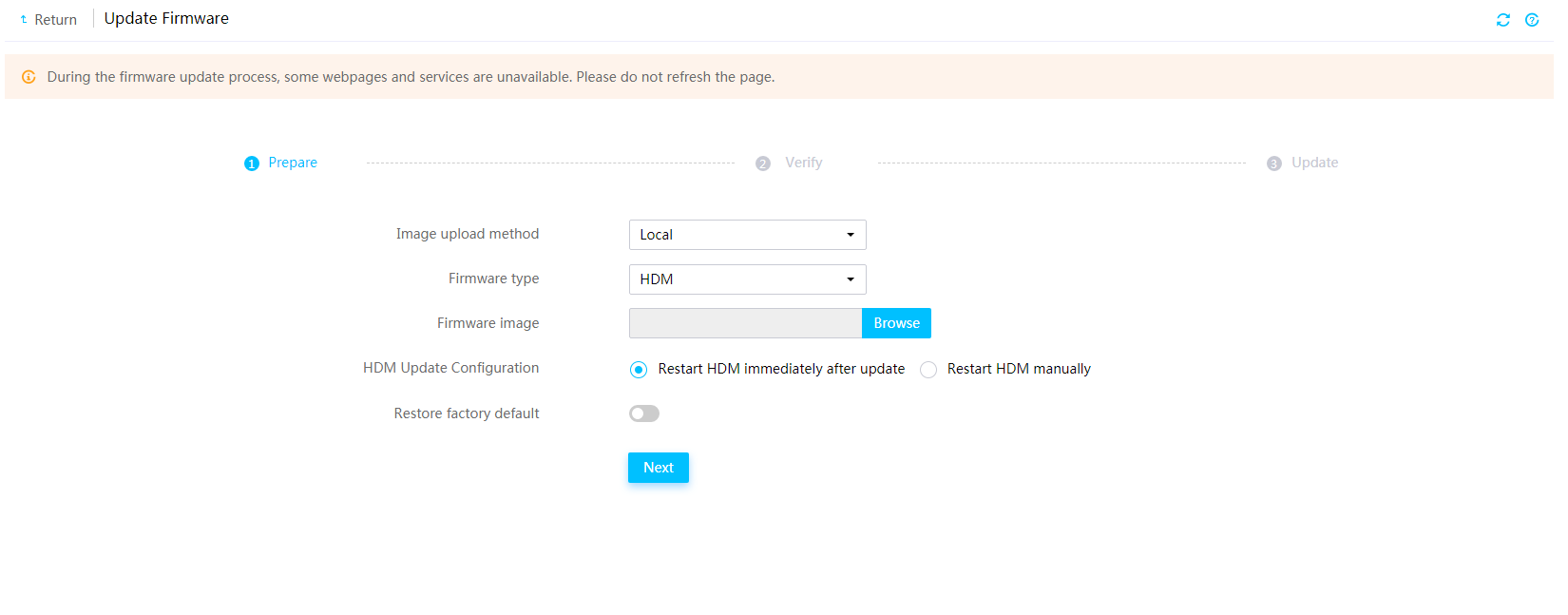Click step 1 circle icon for Prepare
This screenshot has height=615, width=1568.
252,163
